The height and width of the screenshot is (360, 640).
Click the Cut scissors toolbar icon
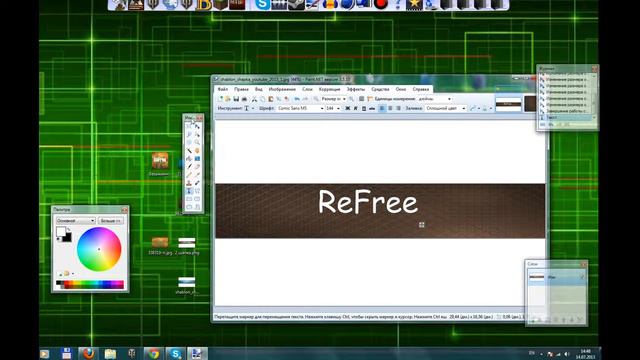[x=254, y=99]
